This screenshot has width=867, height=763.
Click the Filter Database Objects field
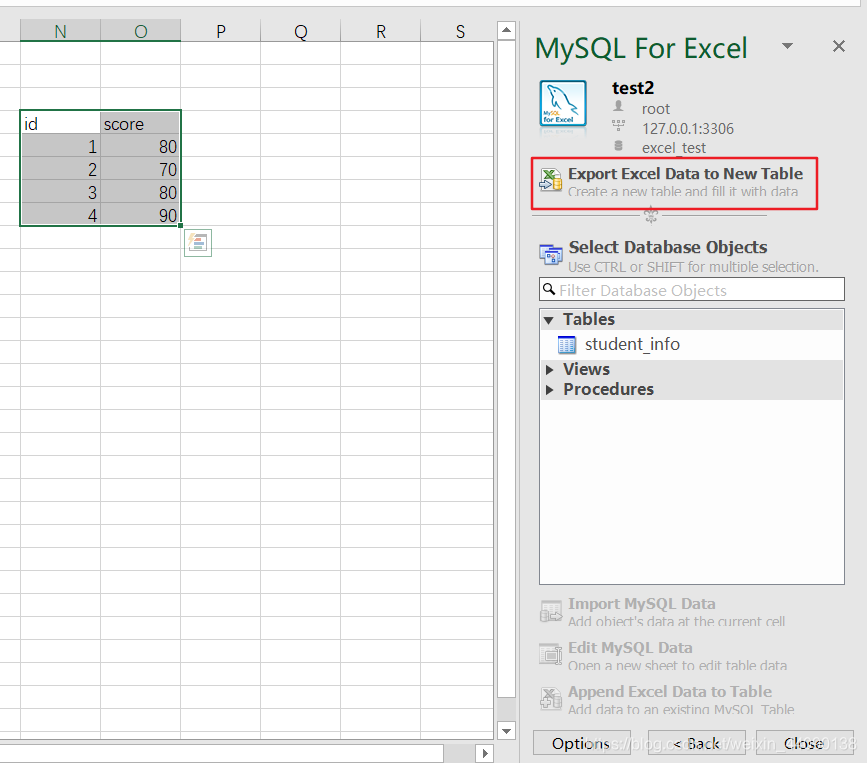(x=692, y=289)
